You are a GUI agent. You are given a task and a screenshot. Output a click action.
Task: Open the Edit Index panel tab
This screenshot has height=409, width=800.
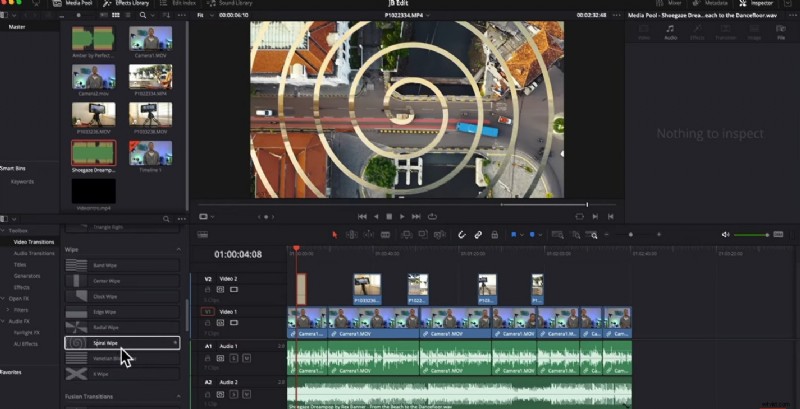[x=177, y=3]
